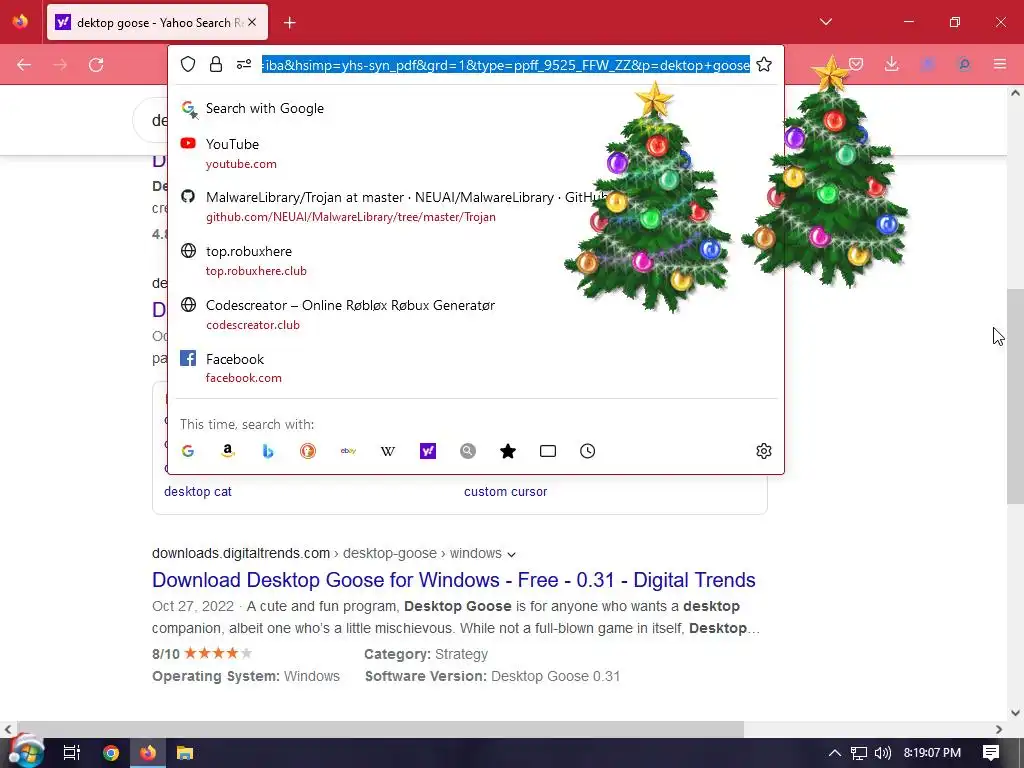The image size is (1024, 768).
Task: Open volume control in system tray
Action: [x=882, y=753]
